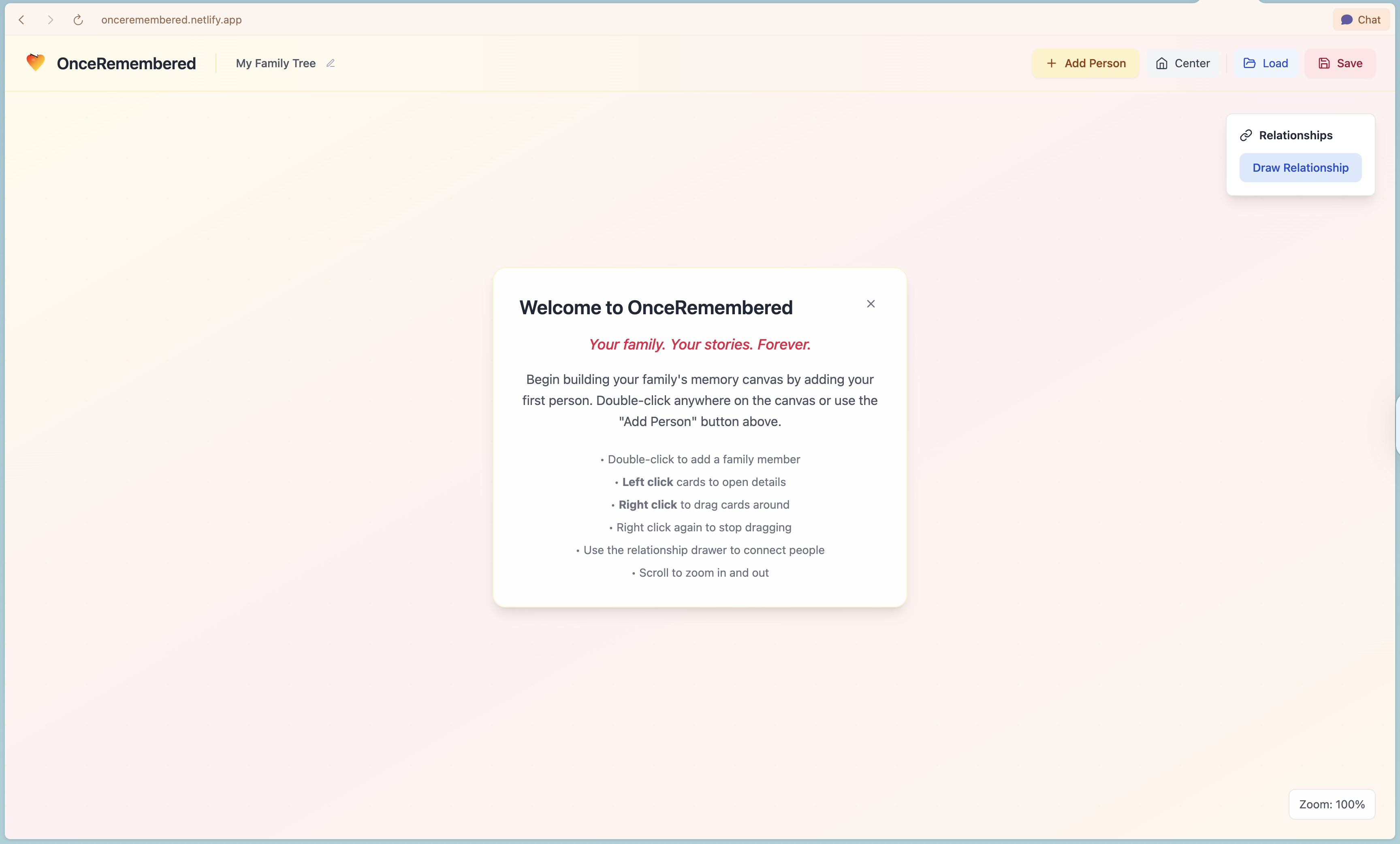The height and width of the screenshot is (844, 1400).
Task: Click the Load label in the header
Action: [x=1275, y=63]
